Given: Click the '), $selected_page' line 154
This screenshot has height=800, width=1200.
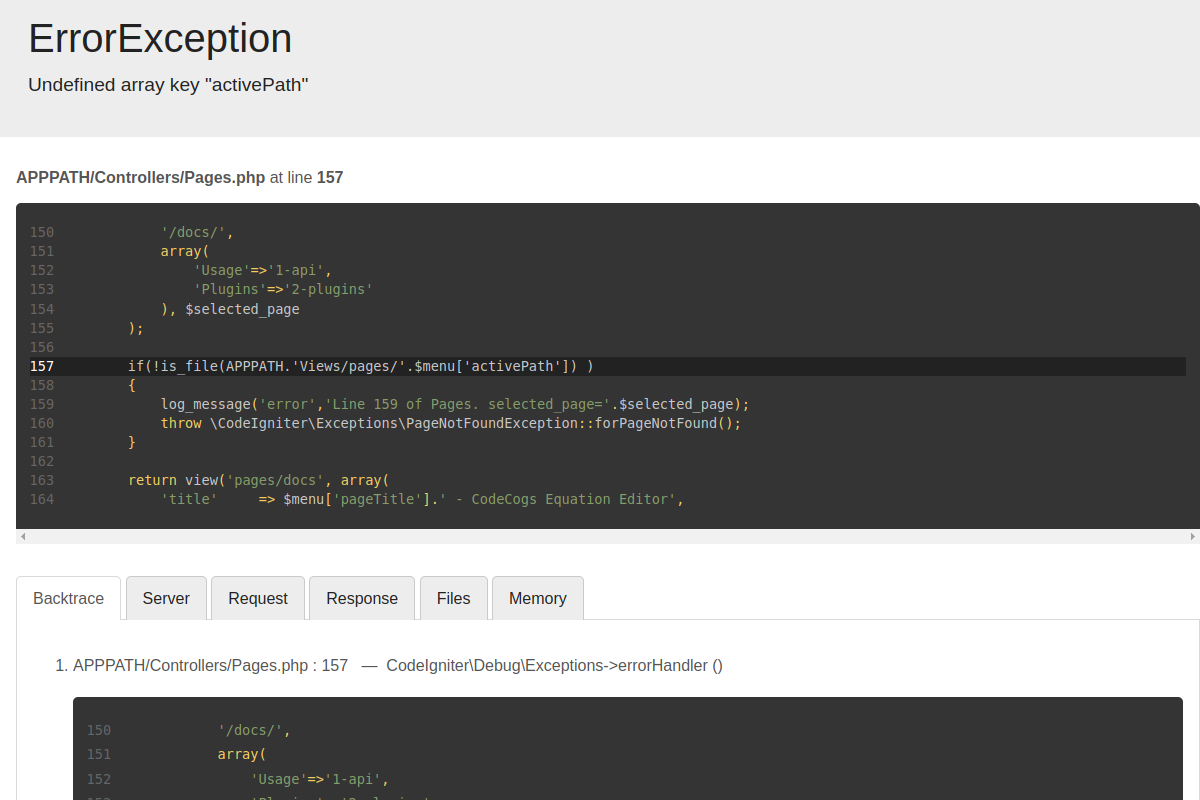Looking at the screenshot, I should click(x=230, y=309).
